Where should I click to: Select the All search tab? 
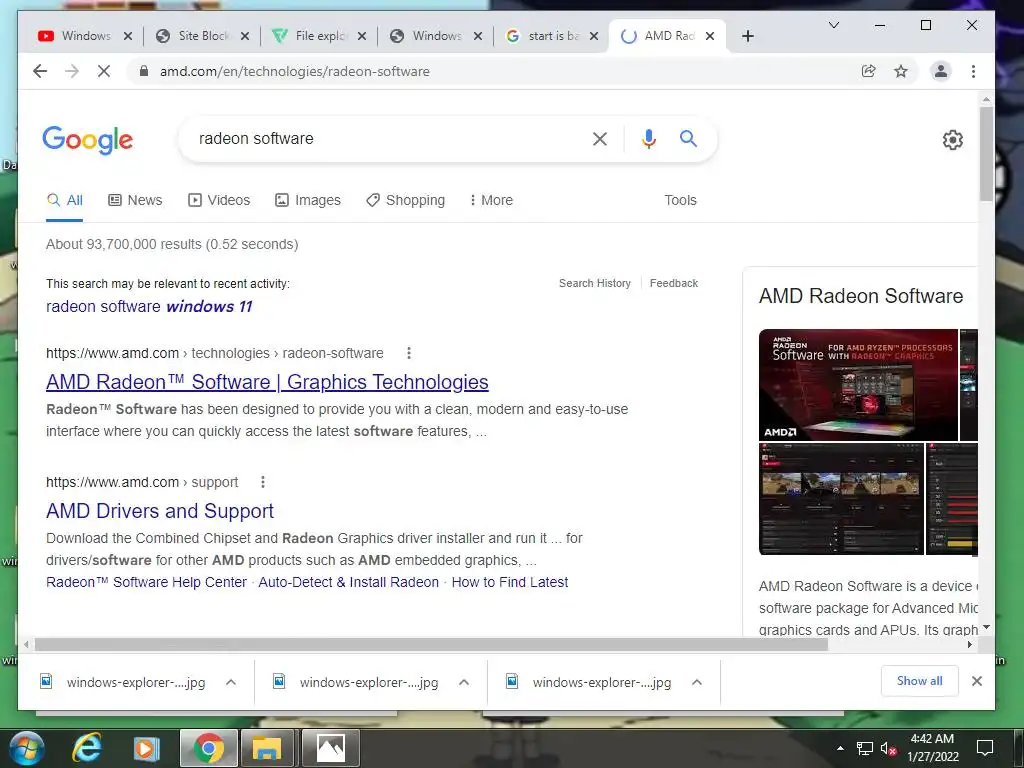[x=65, y=200]
